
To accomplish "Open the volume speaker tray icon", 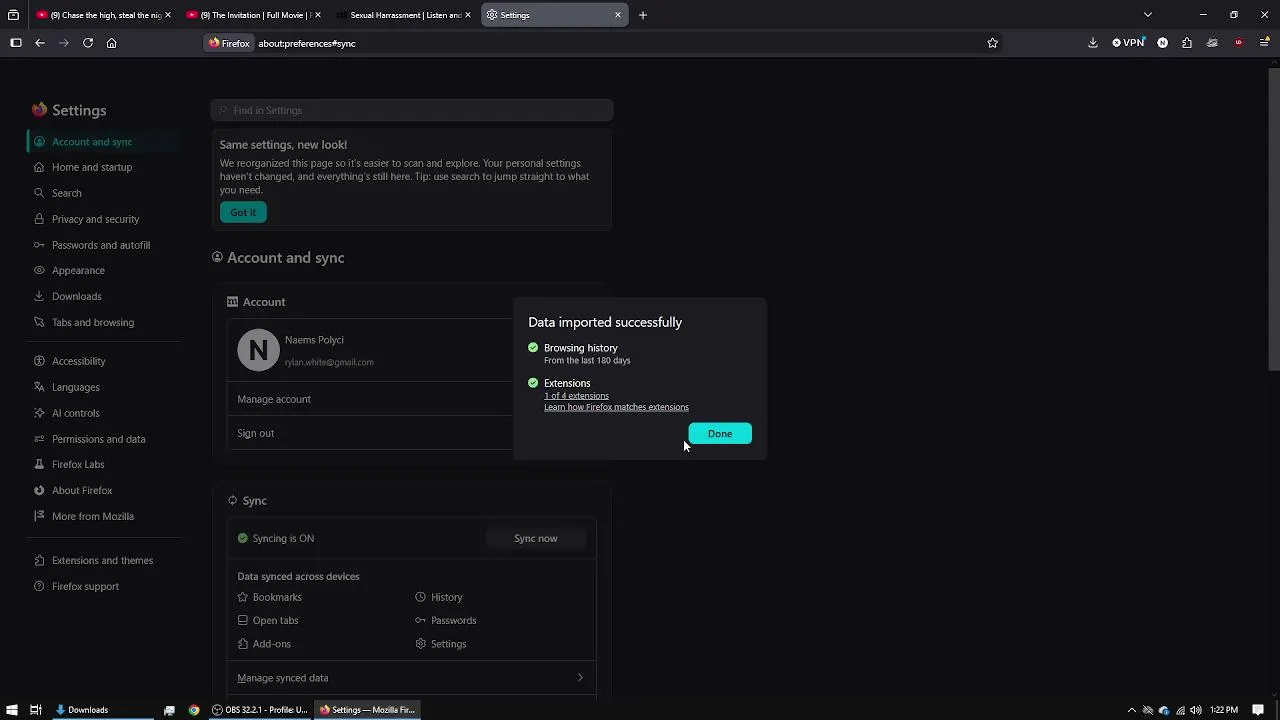I will [1195, 710].
